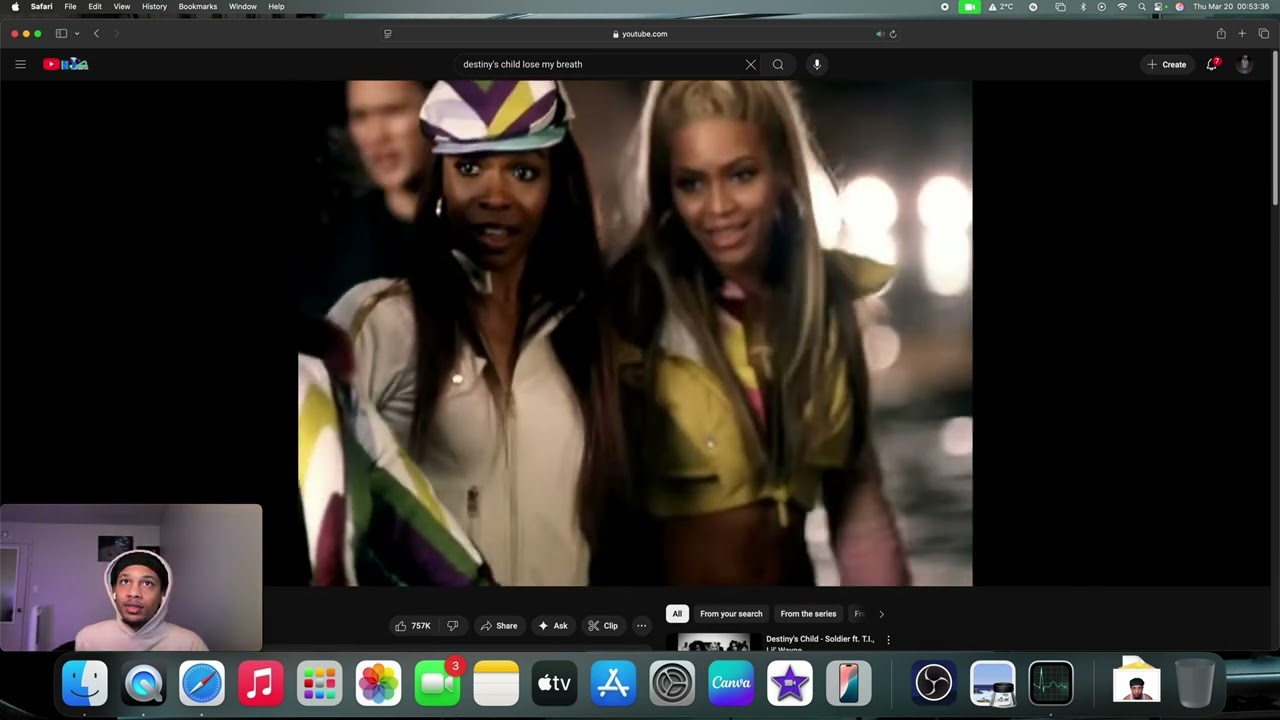This screenshot has width=1280, height=720.
Task: Open Spotlight search from the menu bar
Action: coord(1141,7)
